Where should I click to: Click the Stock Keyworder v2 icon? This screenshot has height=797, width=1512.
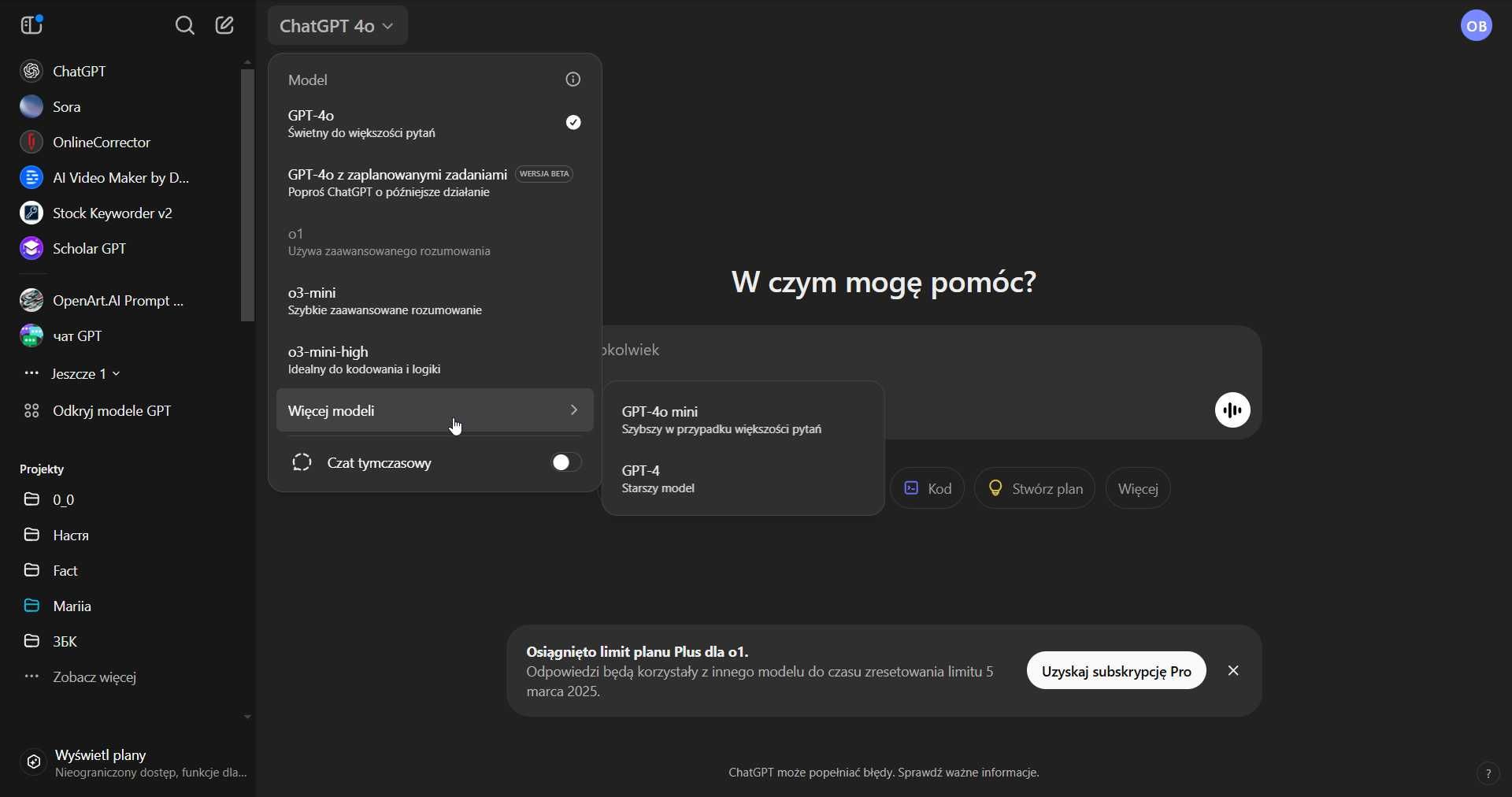click(x=31, y=213)
